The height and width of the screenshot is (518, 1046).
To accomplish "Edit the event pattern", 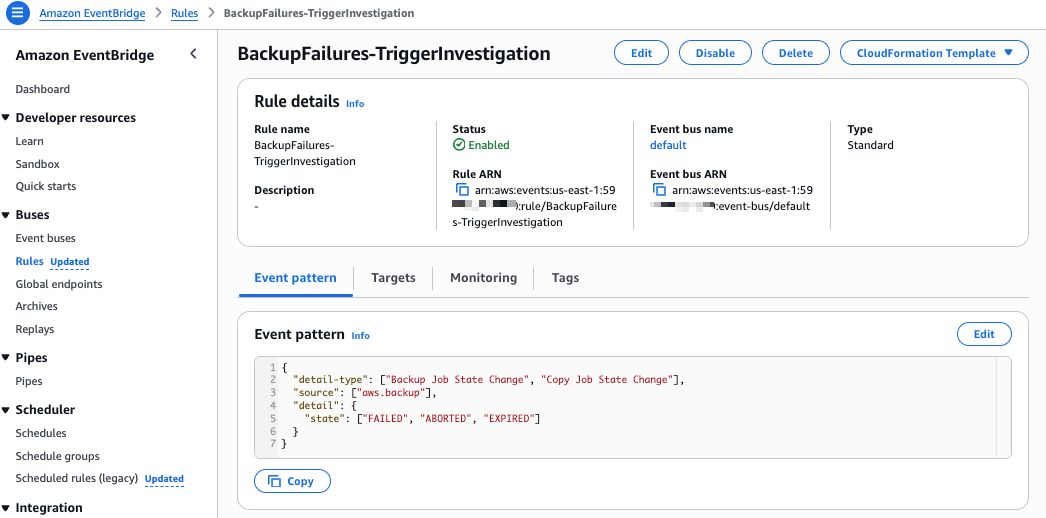I will click(x=984, y=334).
